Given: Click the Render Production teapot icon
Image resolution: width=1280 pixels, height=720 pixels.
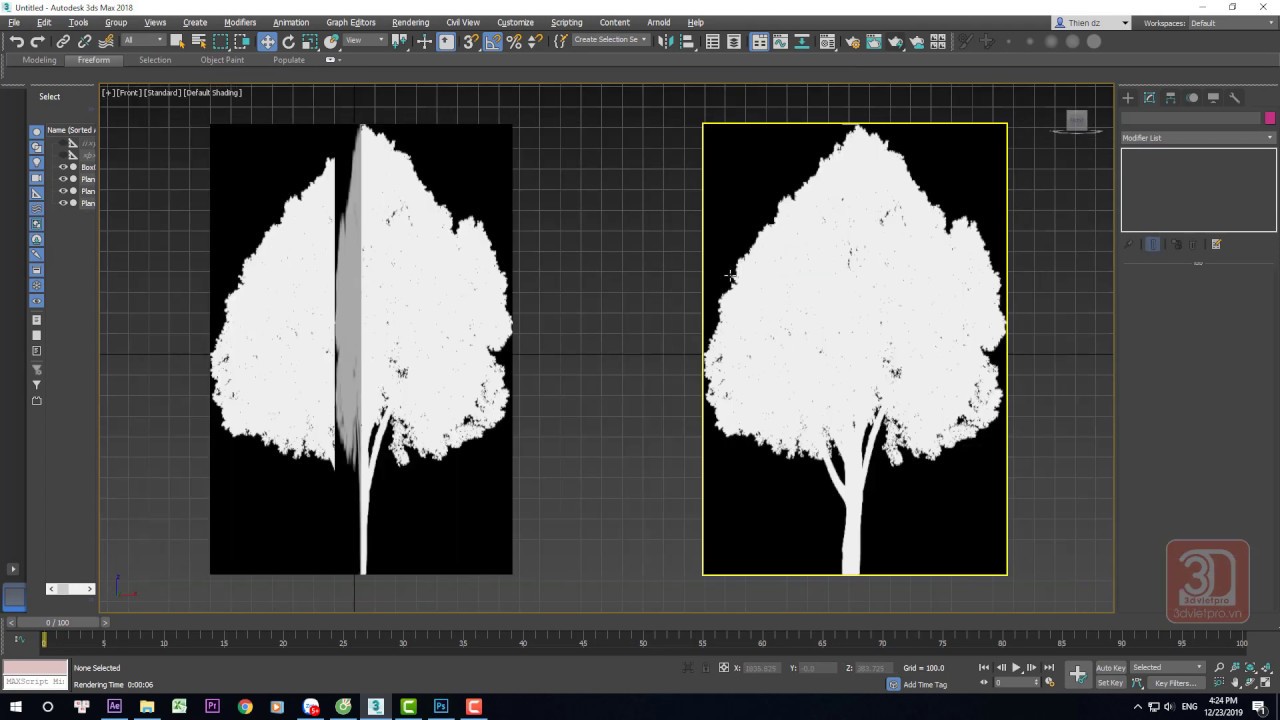Looking at the screenshot, I should 895,41.
